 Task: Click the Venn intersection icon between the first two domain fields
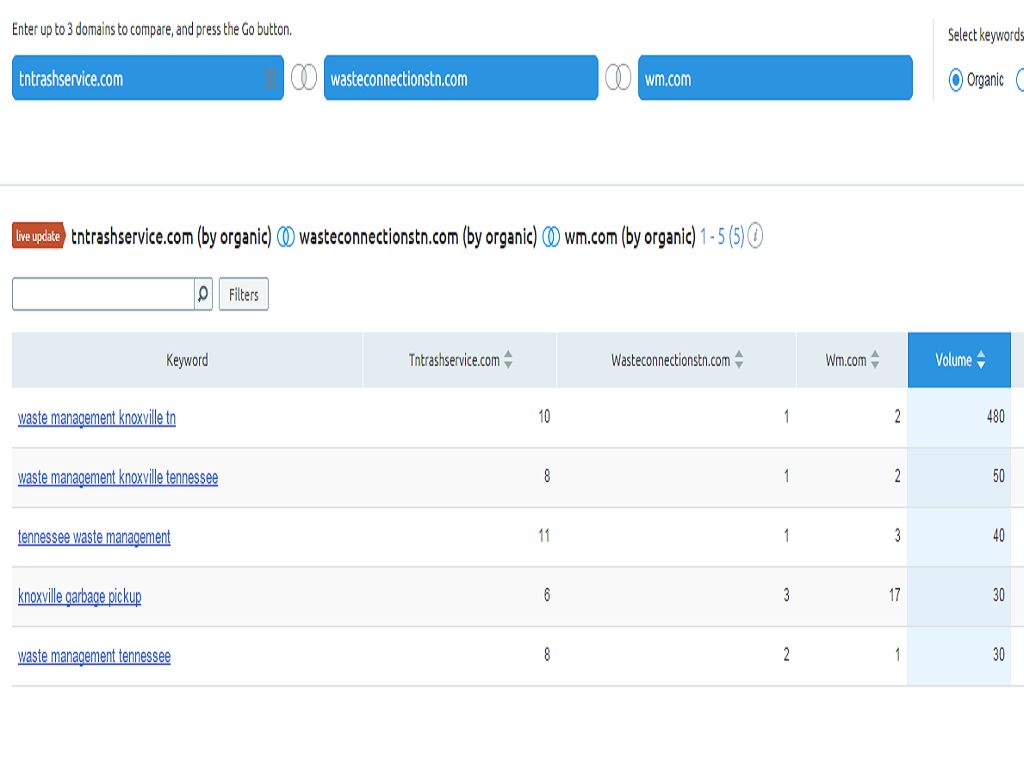pos(304,78)
